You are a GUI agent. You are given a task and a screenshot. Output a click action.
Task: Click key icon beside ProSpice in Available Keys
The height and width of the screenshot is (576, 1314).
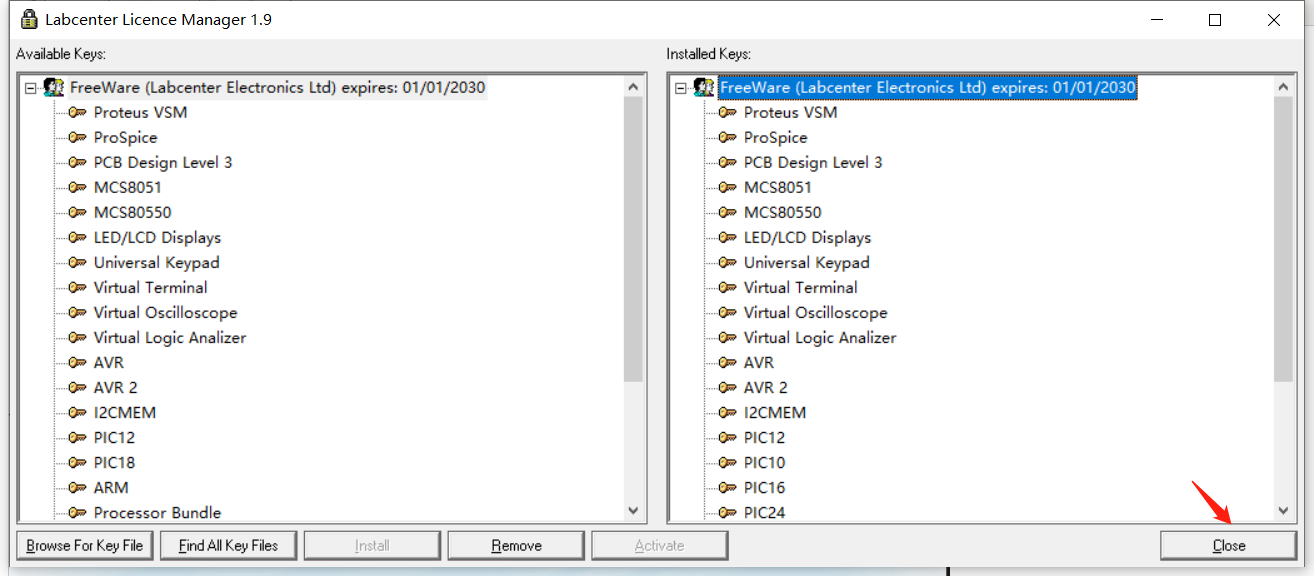tap(77, 137)
